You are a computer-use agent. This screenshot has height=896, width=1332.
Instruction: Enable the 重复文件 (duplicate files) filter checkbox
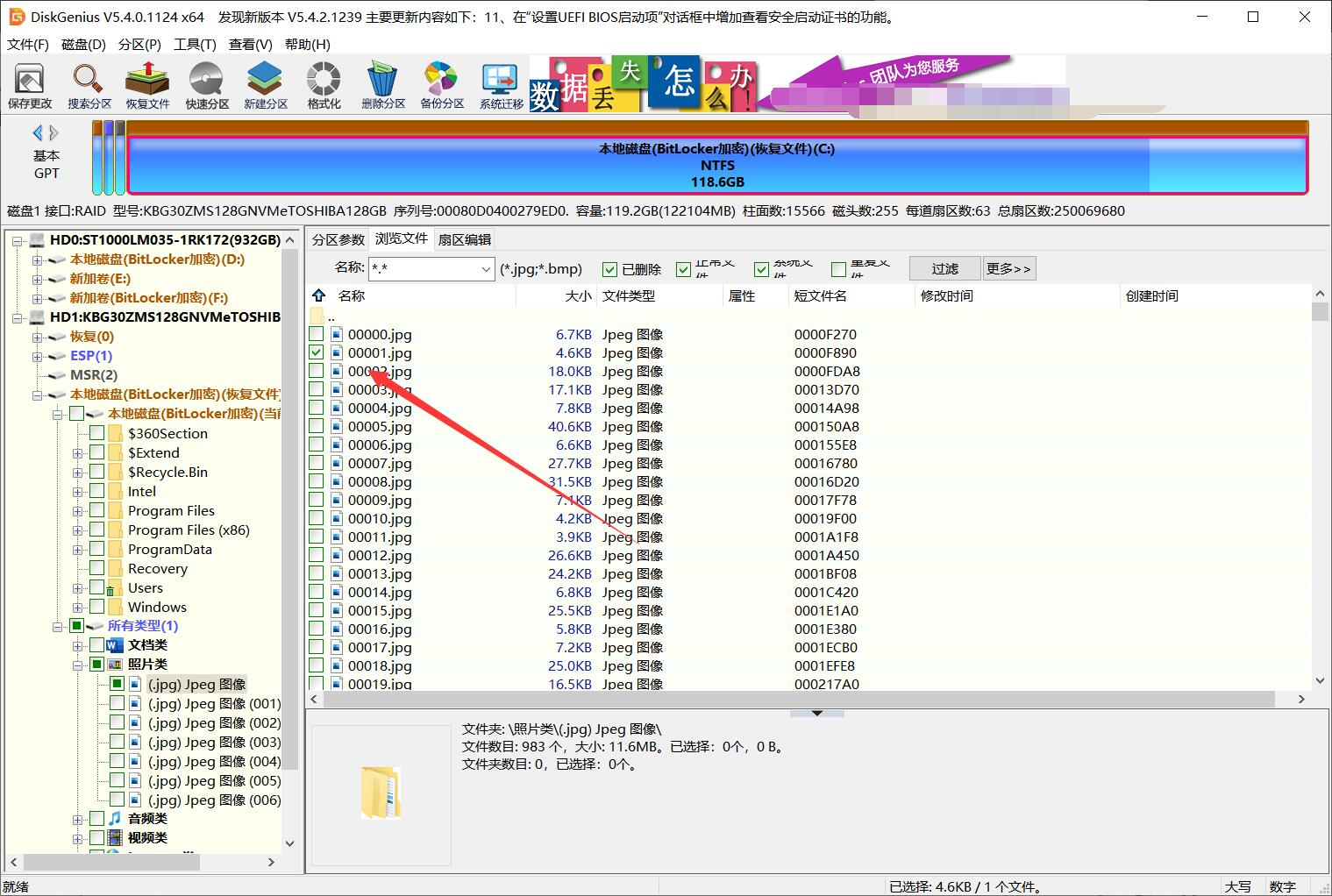(838, 269)
